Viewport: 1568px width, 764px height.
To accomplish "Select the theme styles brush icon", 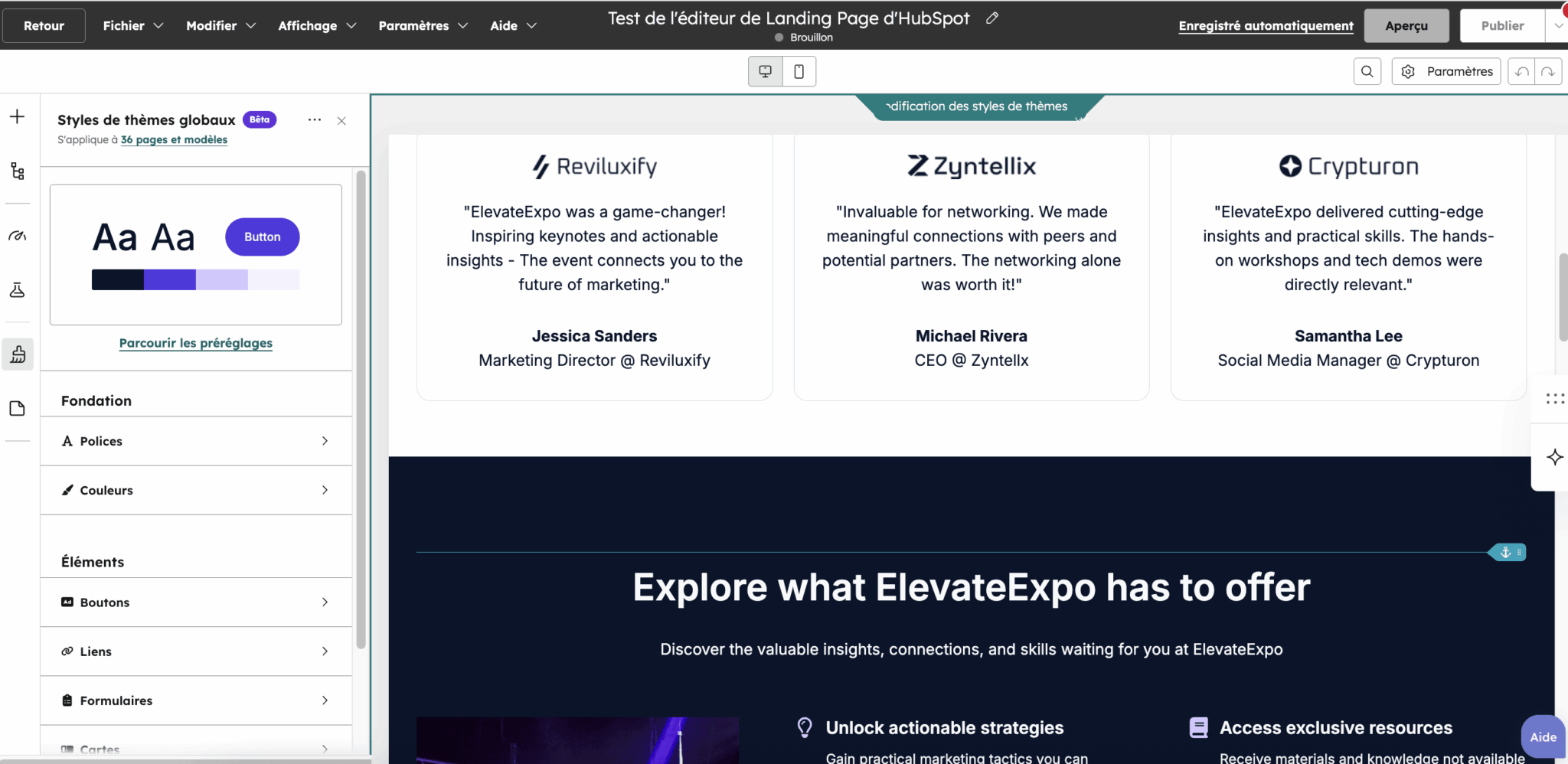I will 18,354.
